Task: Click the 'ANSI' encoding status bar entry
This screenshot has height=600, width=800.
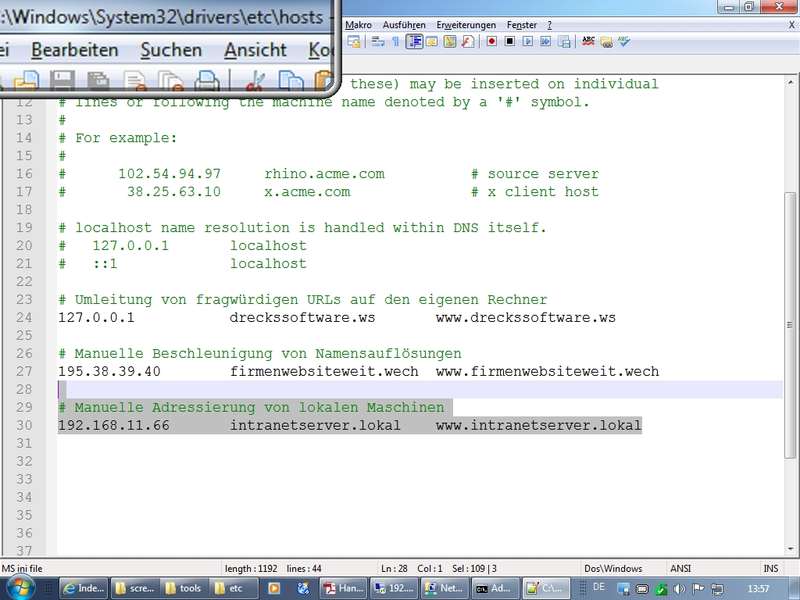Action: click(680, 568)
